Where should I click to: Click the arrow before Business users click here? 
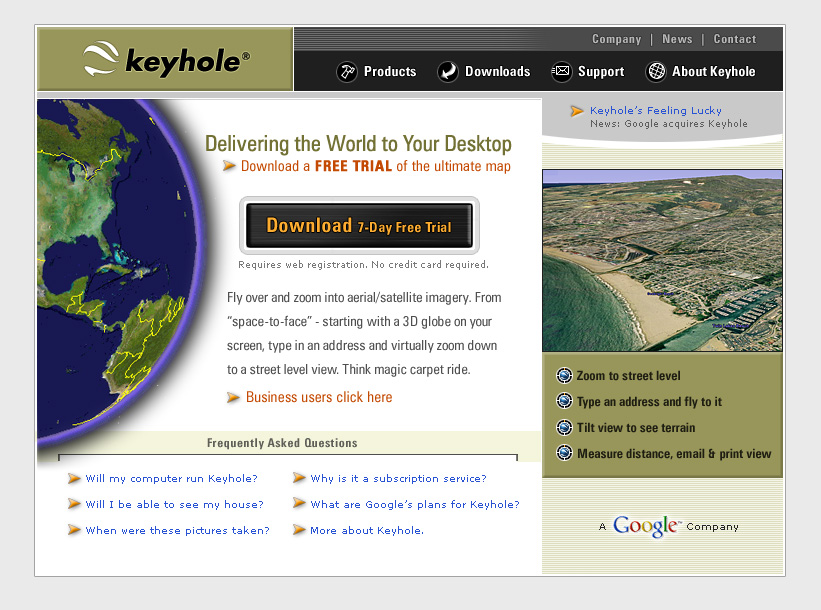coord(233,397)
